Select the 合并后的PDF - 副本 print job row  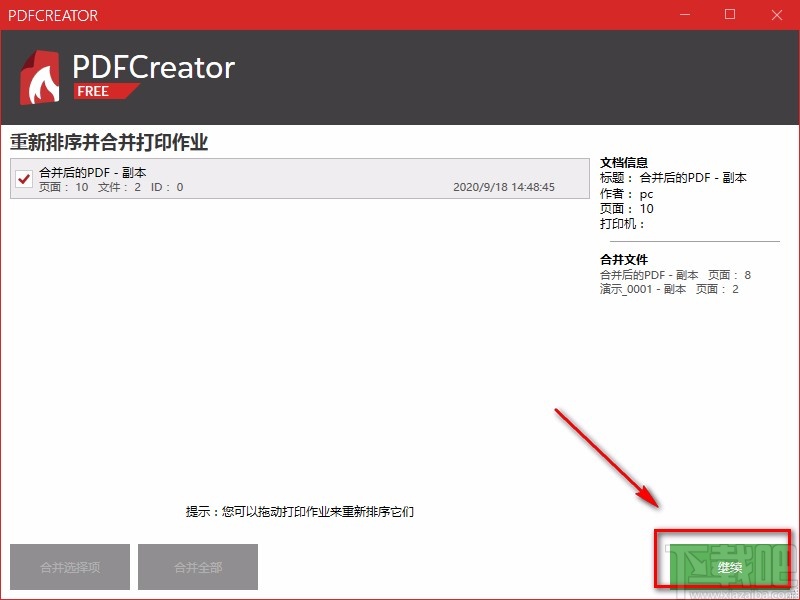tap(250, 180)
